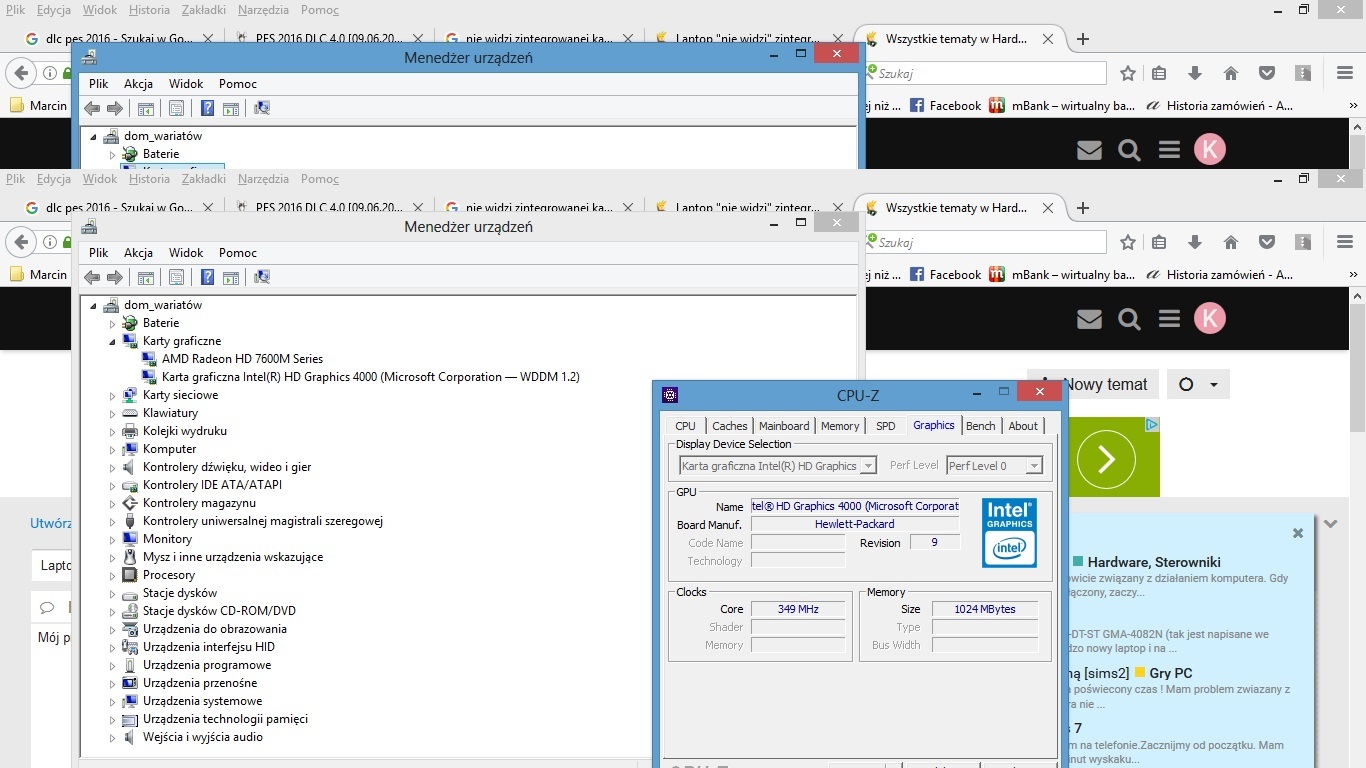This screenshot has height=768, width=1366.
Task: Click the Intel HD Graphics 4000 device icon
Action: pos(149,377)
